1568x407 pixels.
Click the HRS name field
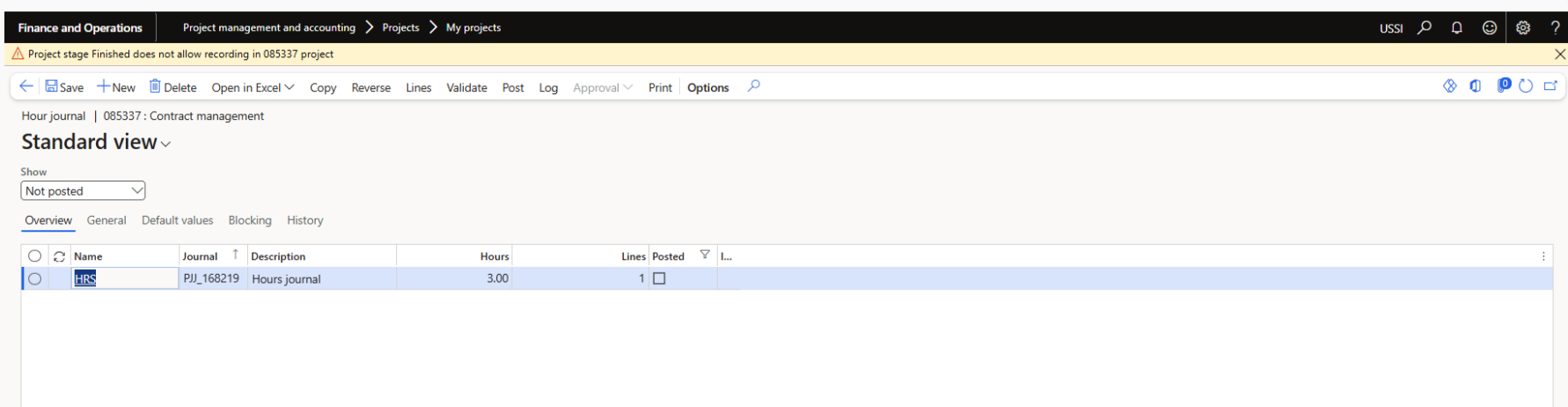[123, 278]
